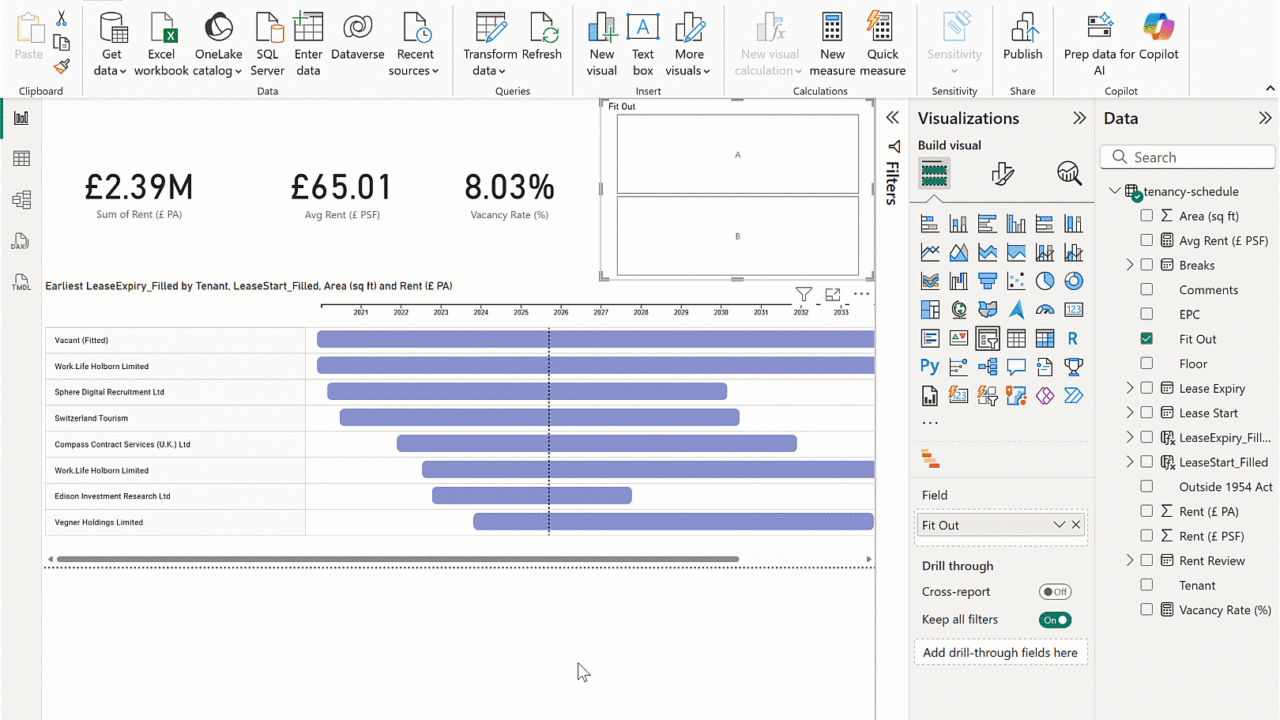The image size is (1280, 720).
Task: Select the donut chart visual
Action: (x=1073, y=281)
